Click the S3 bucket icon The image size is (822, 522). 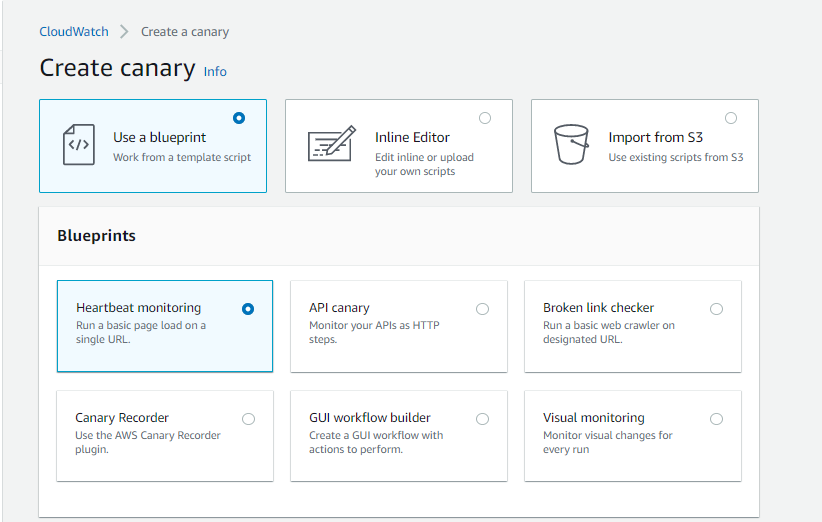click(571, 145)
